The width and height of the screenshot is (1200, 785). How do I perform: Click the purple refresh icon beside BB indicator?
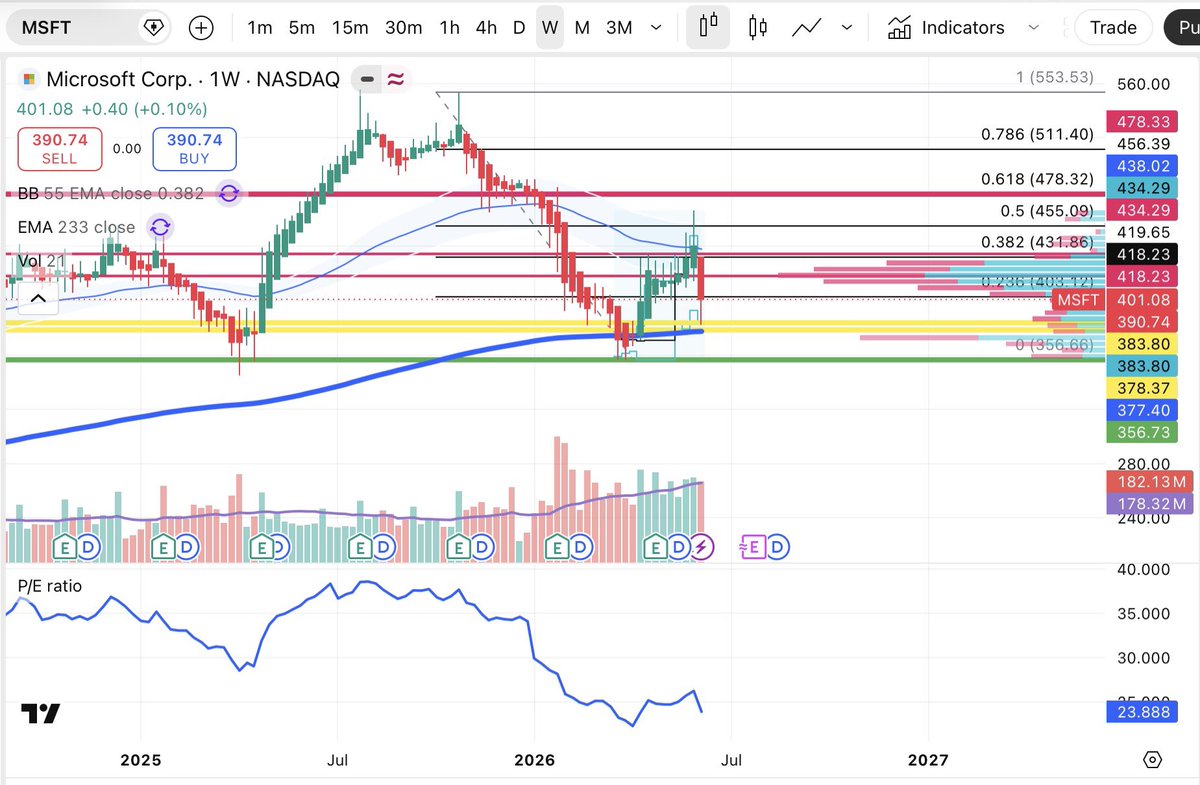tap(229, 193)
